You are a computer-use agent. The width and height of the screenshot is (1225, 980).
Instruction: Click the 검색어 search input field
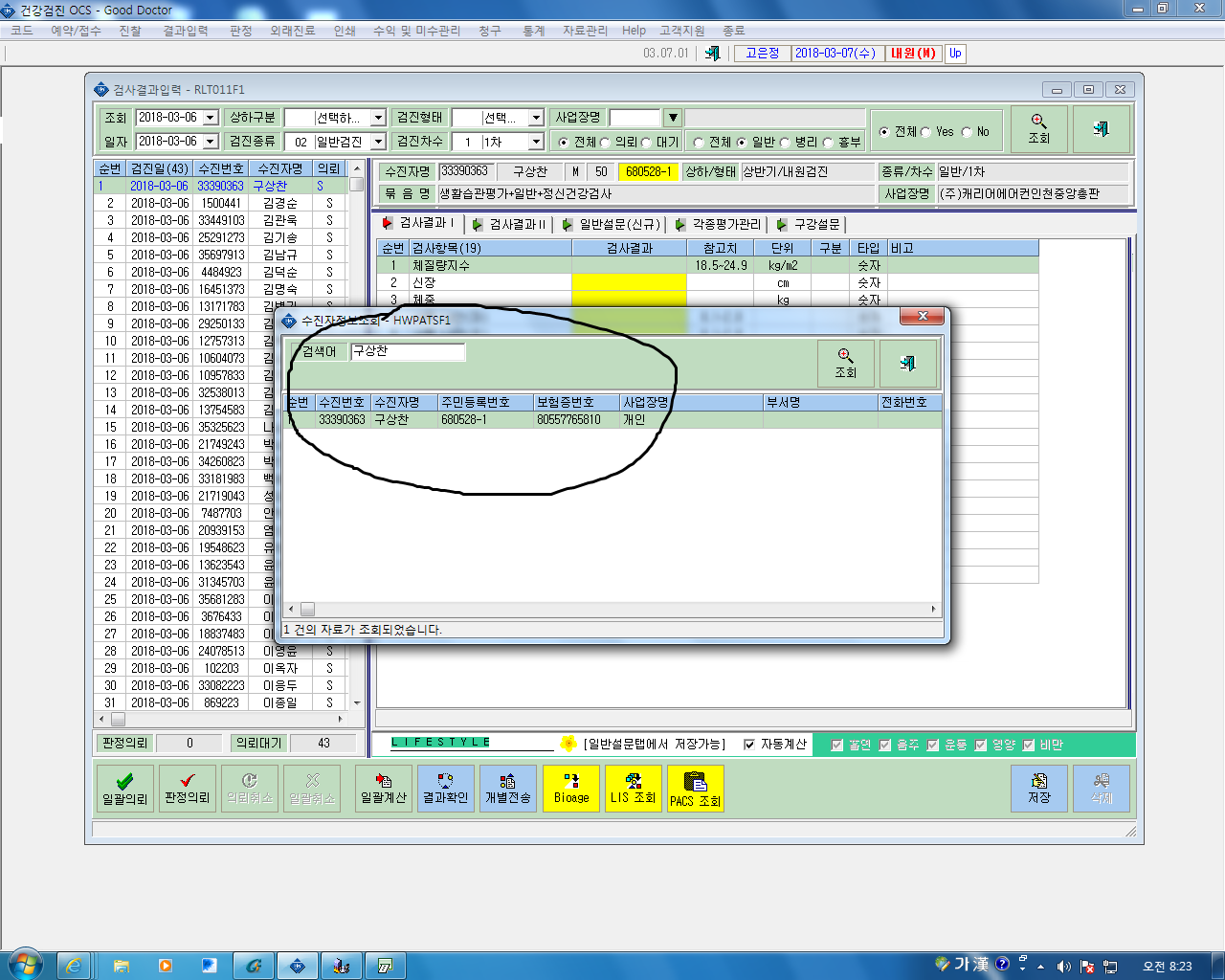[x=408, y=351]
